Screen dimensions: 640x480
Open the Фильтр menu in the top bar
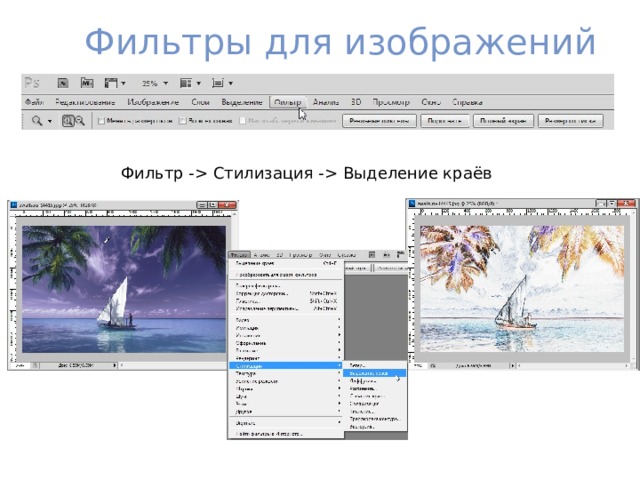pyautogui.click(x=288, y=102)
